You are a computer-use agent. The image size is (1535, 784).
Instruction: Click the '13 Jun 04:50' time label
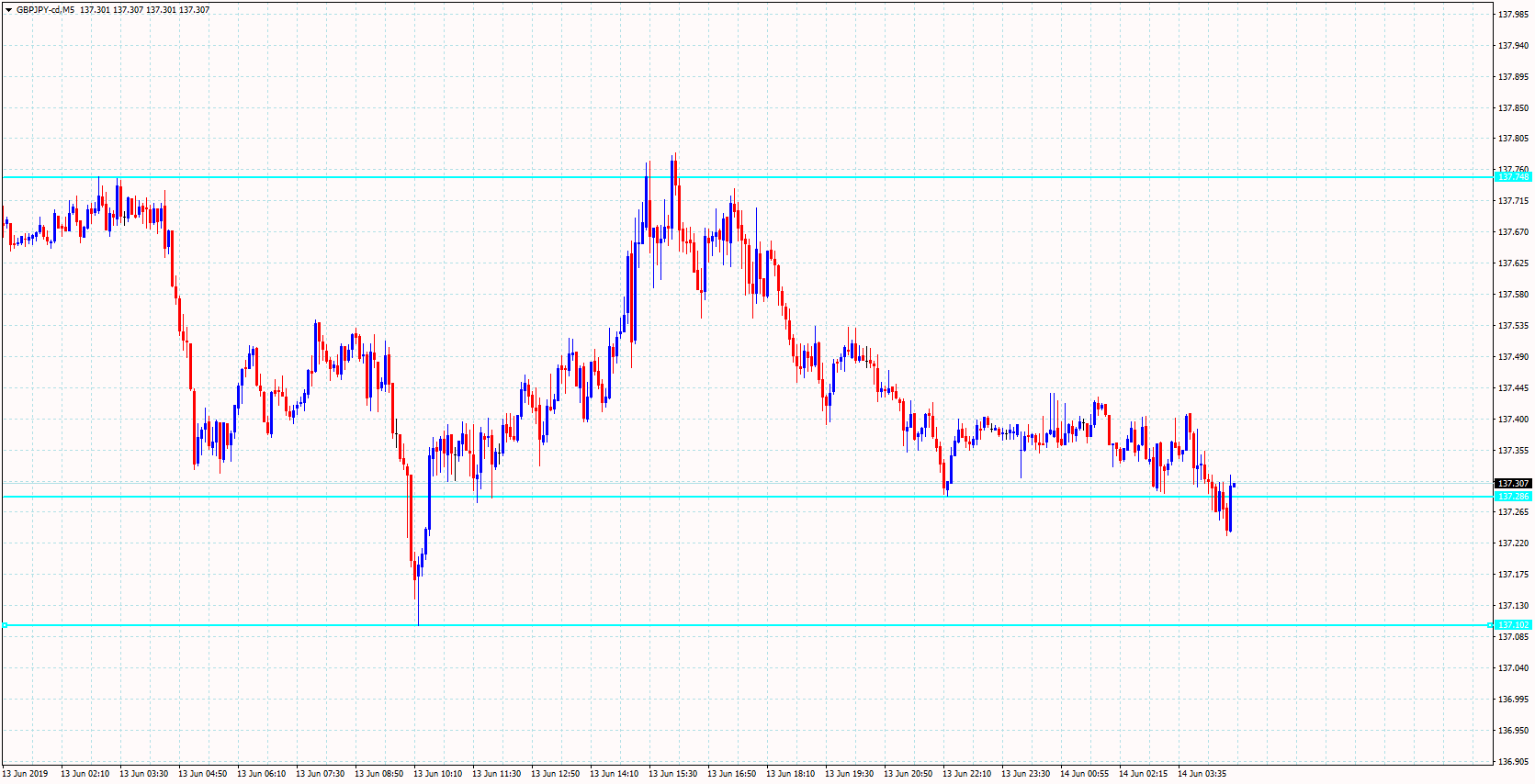pyautogui.click(x=202, y=774)
